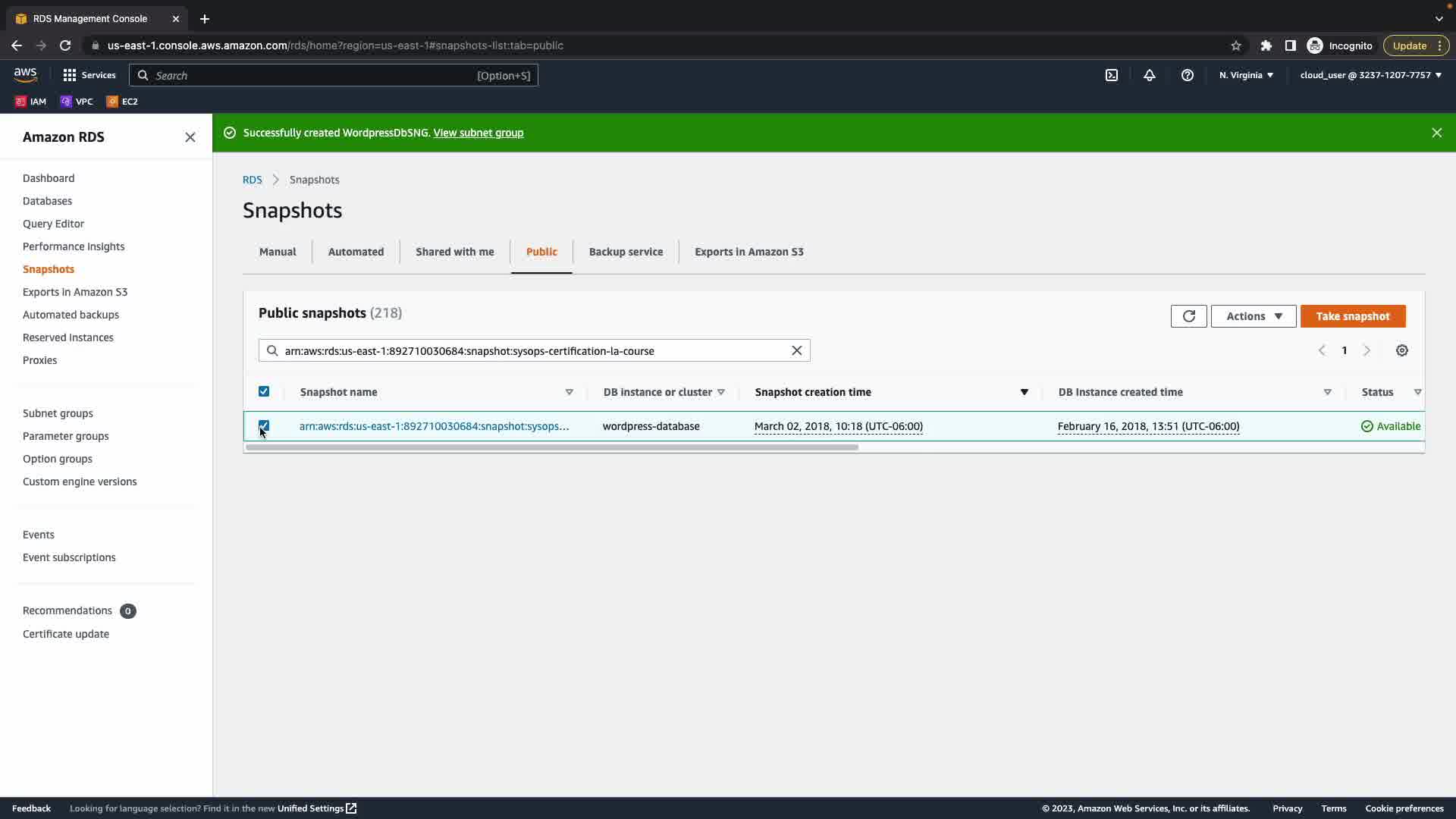Image resolution: width=1456 pixels, height=819 pixels.
Task: Clear the snapshot search filter text
Action: [796, 350]
